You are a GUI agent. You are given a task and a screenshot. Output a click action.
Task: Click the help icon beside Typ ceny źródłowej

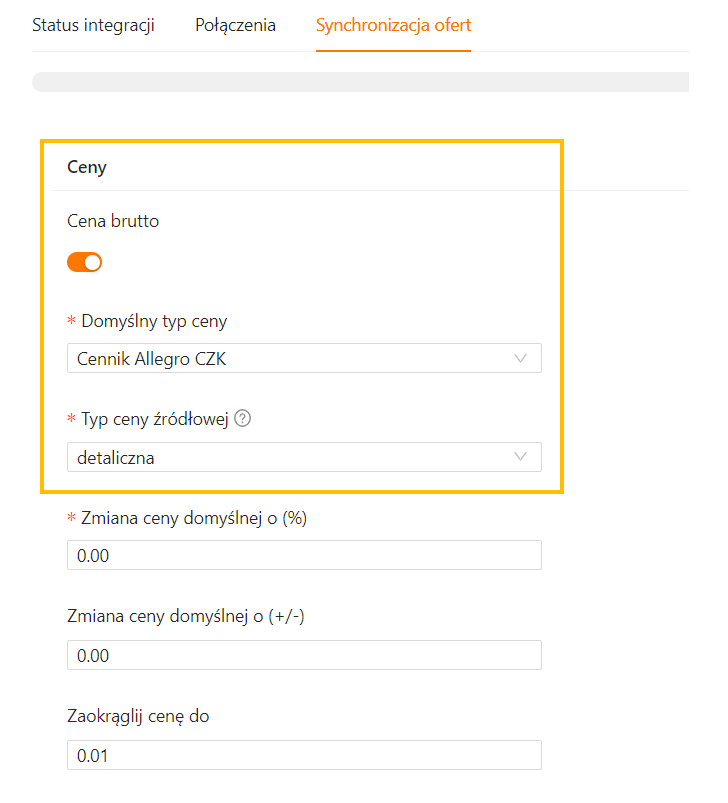(x=242, y=420)
